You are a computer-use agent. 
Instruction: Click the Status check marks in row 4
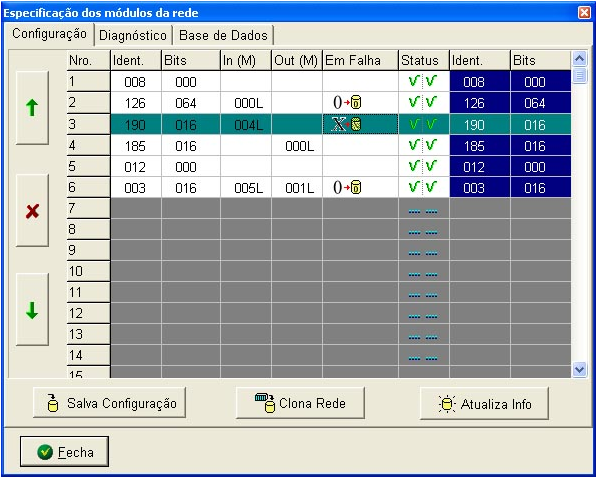[423, 145]
